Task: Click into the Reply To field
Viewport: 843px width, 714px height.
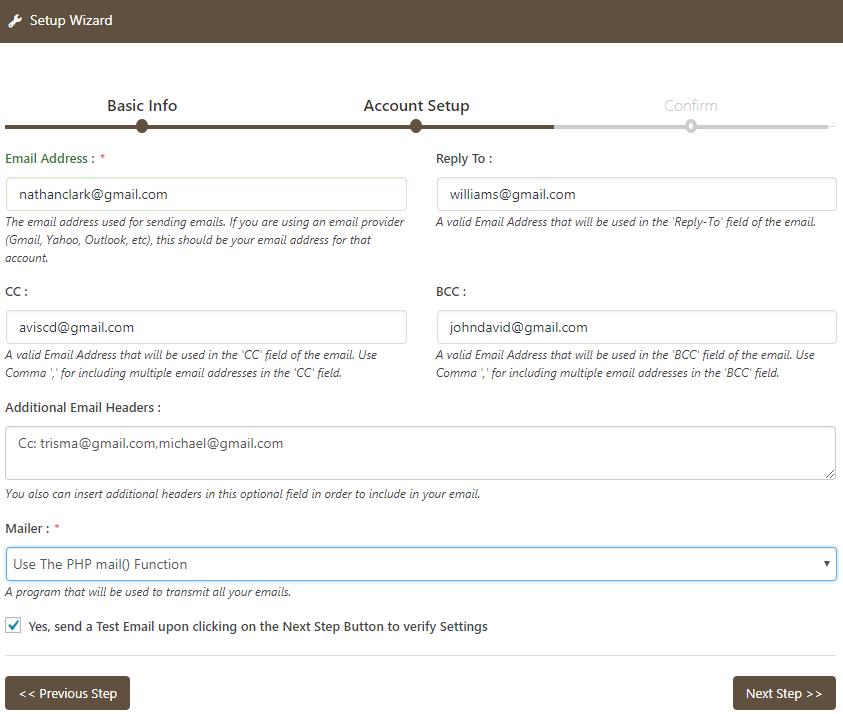Action: (636, 194)
